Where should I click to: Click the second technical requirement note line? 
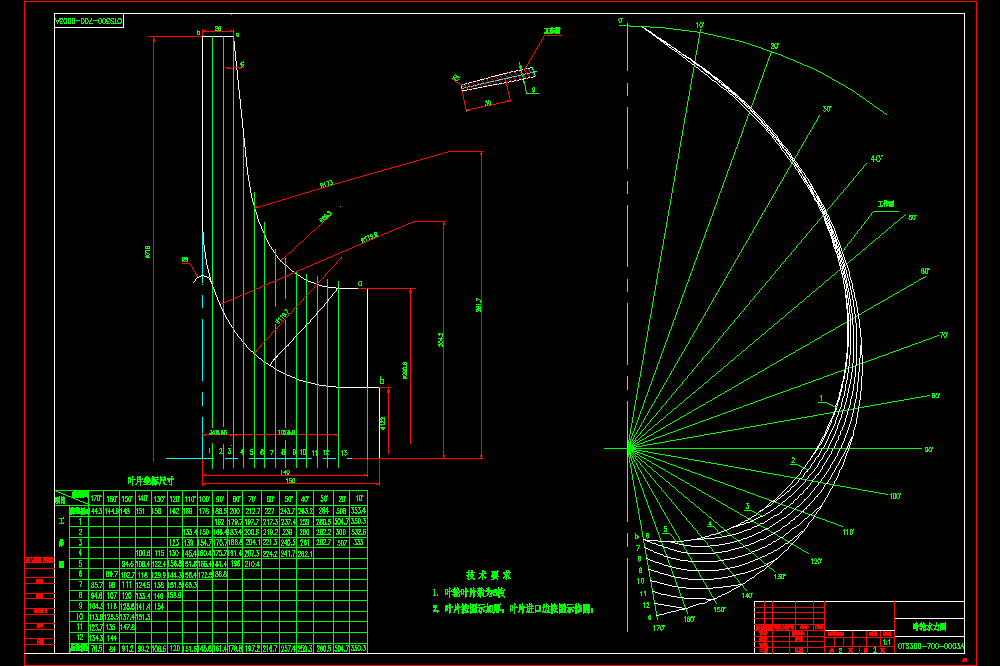pyautogui.click(x=513, y=610)
